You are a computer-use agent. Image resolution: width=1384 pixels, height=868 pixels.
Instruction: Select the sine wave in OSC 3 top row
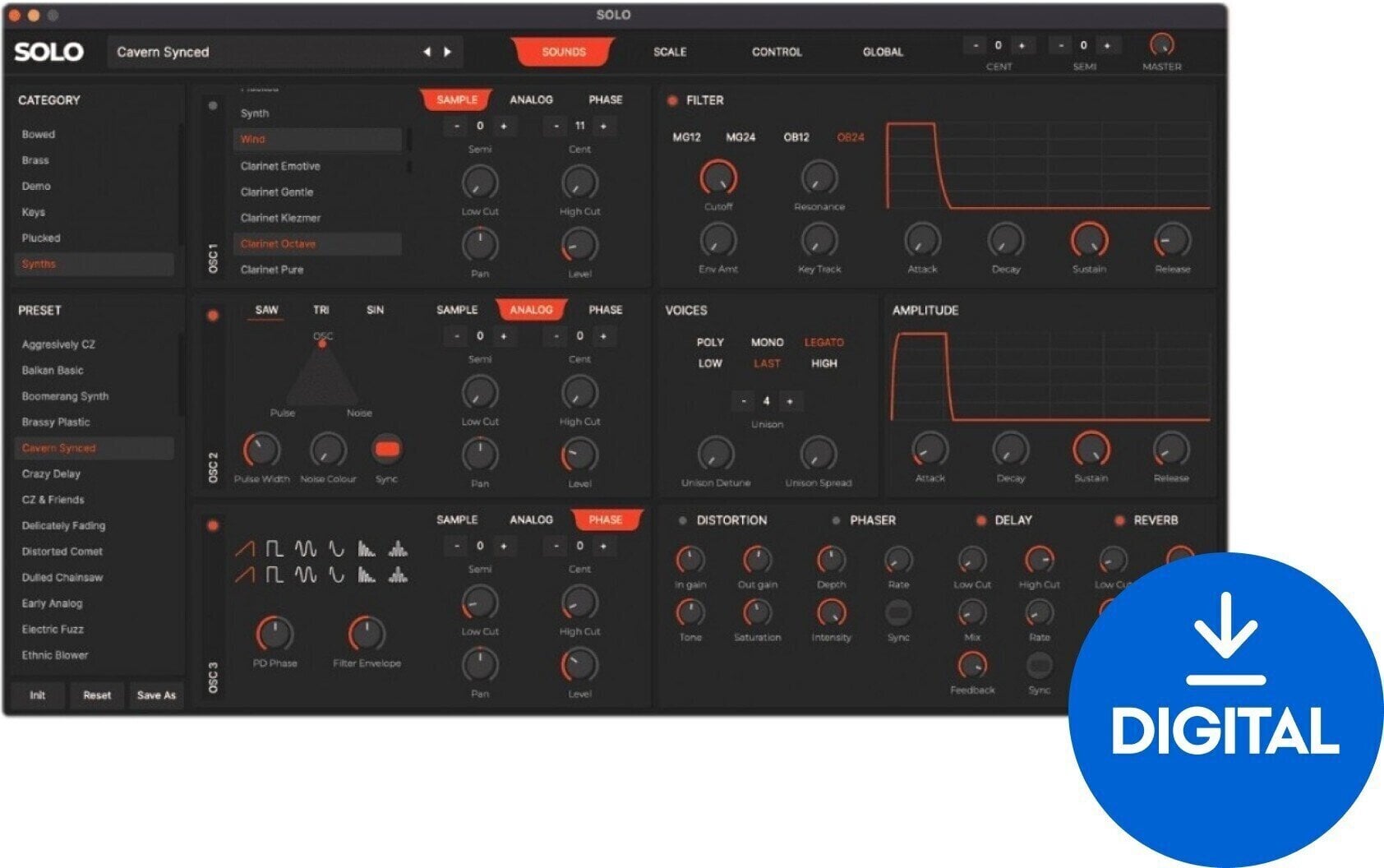coord(305,548)
